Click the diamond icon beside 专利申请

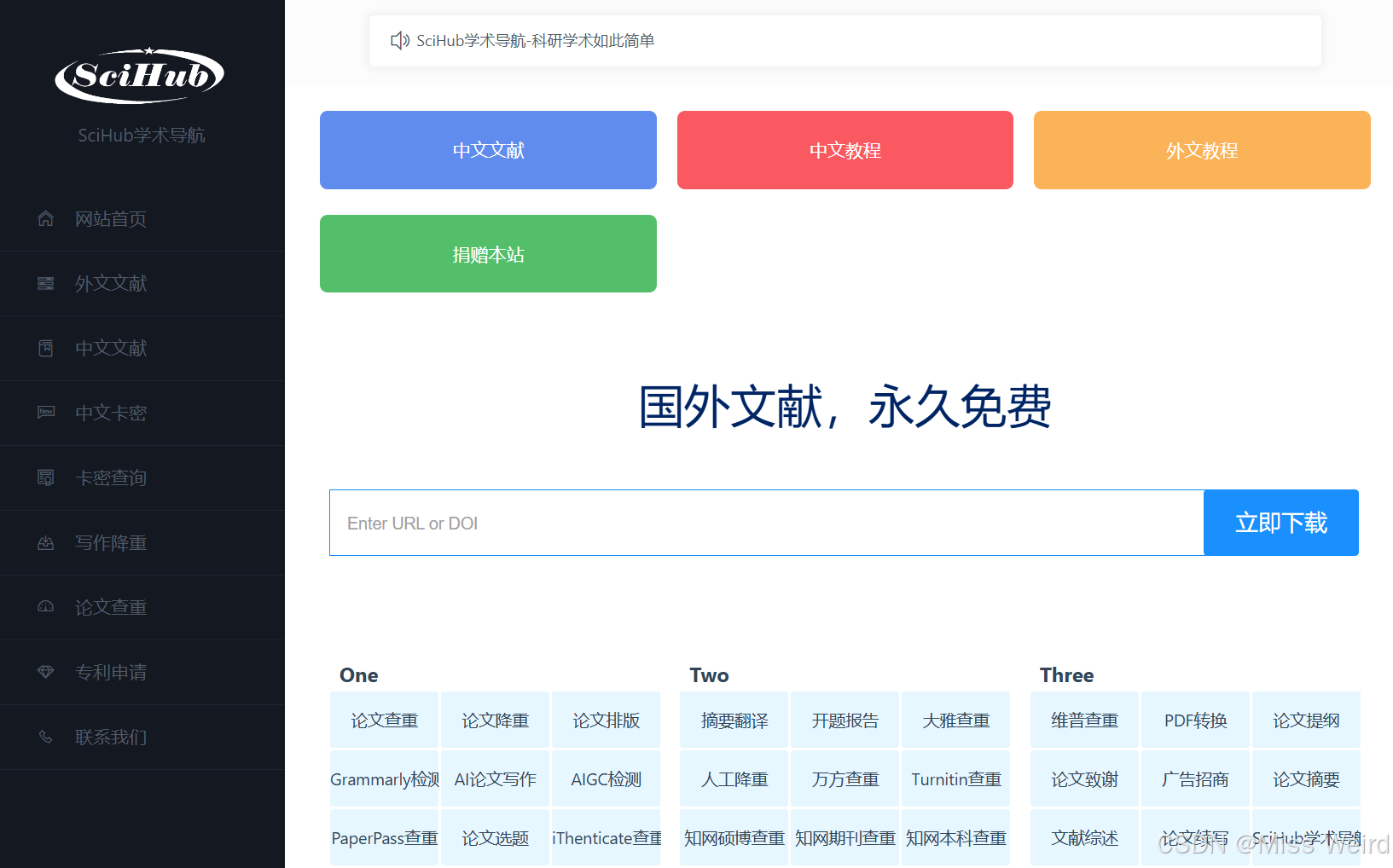(46, 673)
